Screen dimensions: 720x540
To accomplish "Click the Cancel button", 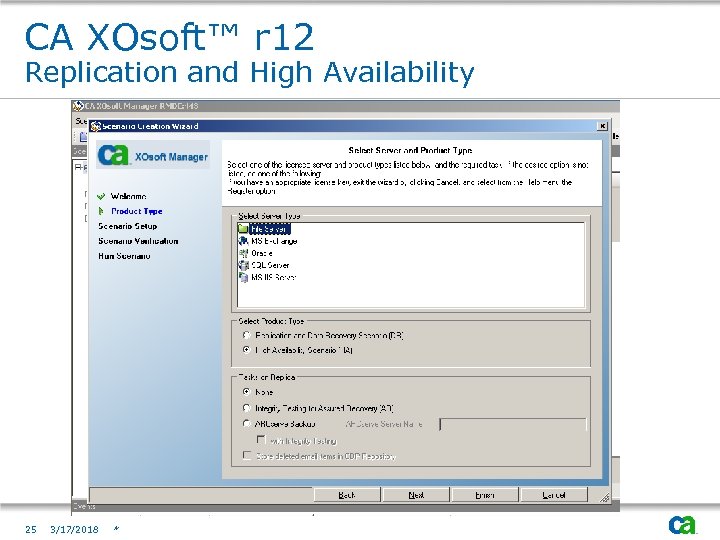I will (554, 495).
